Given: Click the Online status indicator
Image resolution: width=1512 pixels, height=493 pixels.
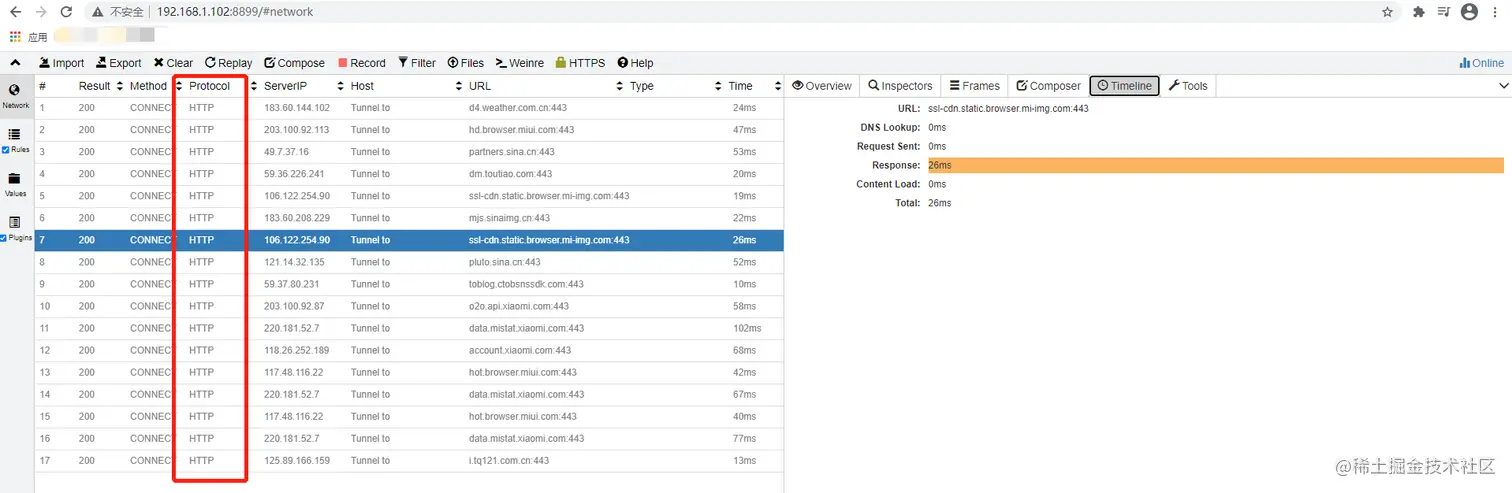Looking at the screenshot, I should click(x=1481, y=63).
